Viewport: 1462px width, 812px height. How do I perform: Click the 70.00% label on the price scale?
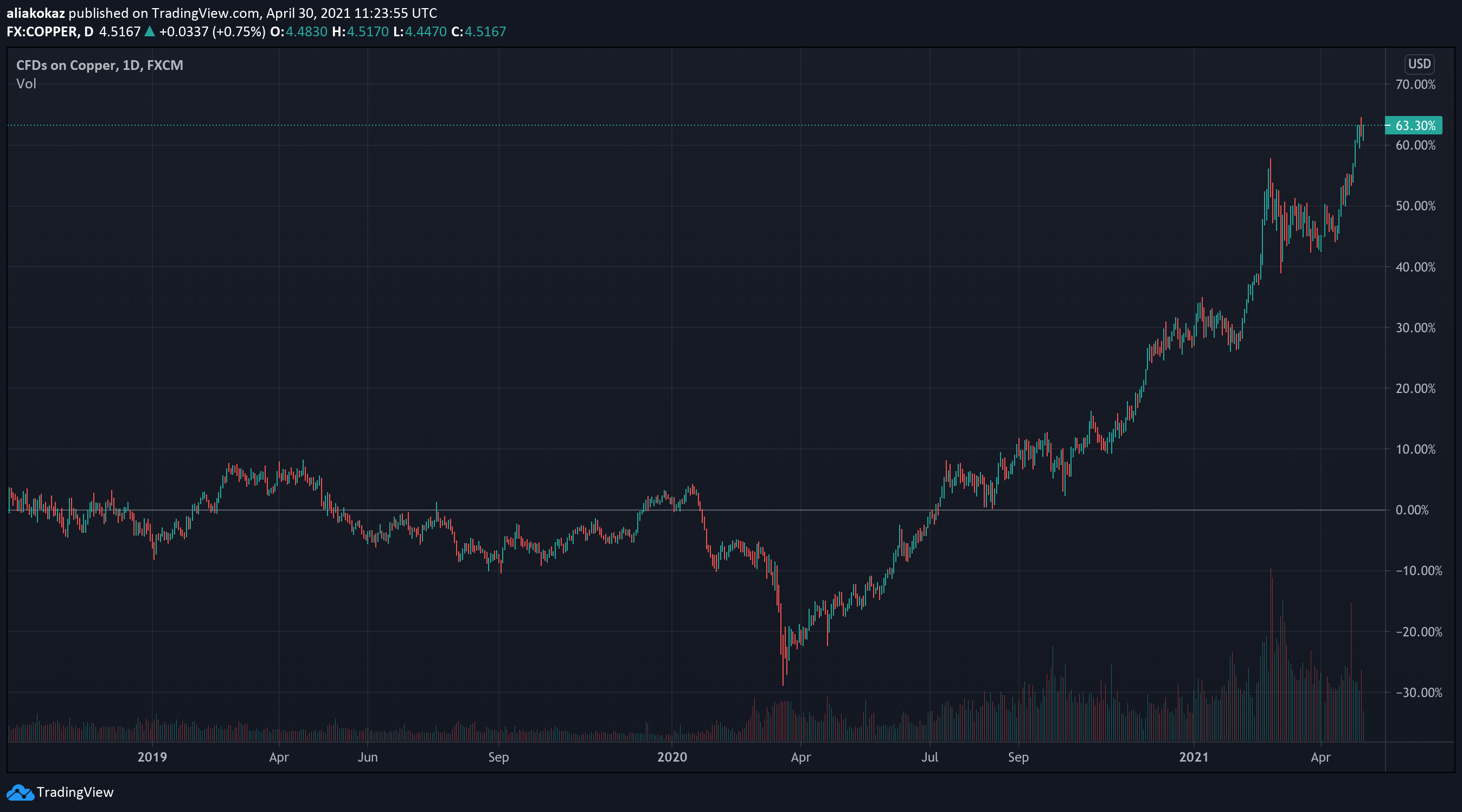click(x=1415, y=85)
